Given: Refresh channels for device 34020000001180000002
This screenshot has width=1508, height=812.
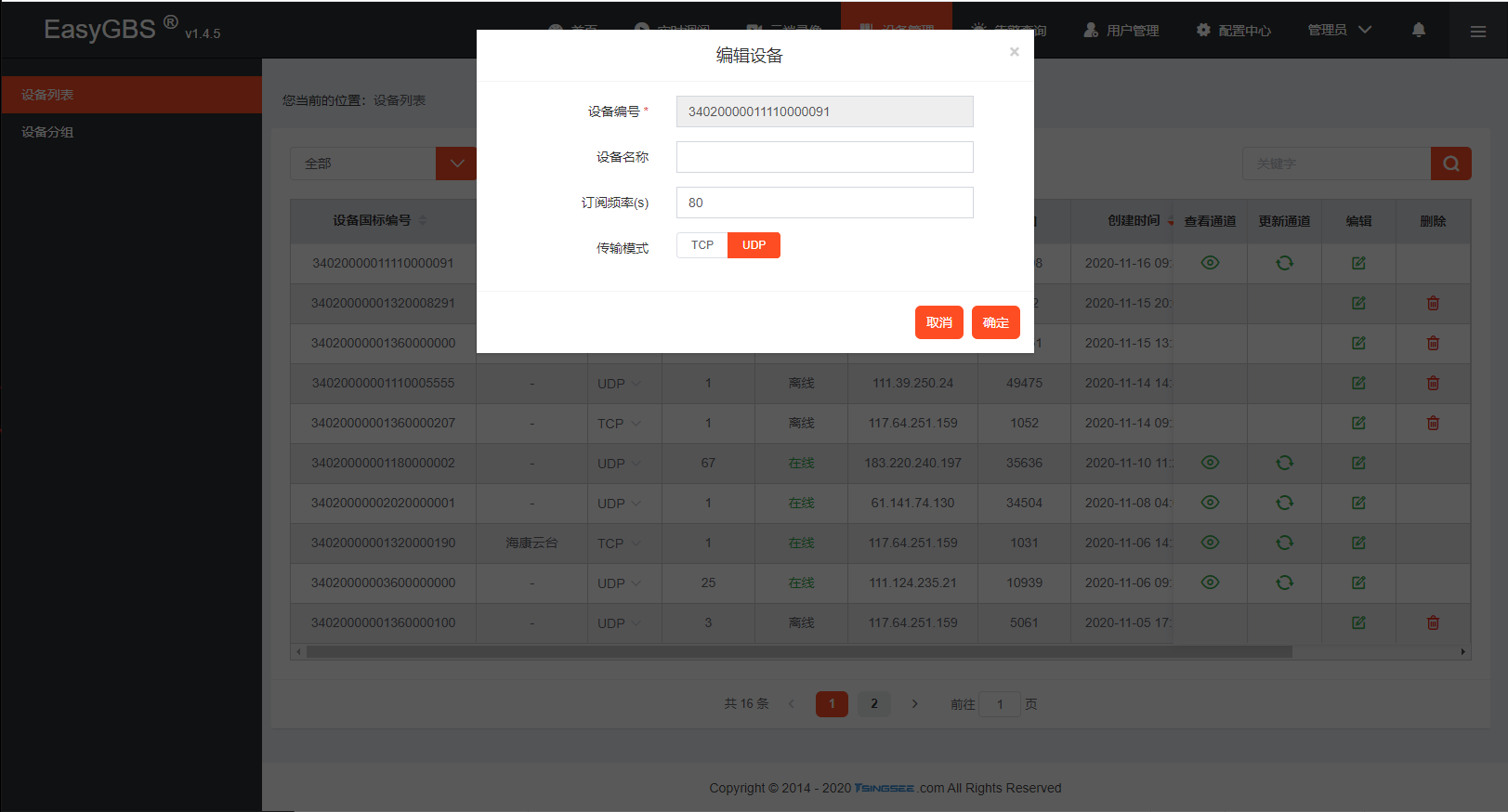Looking at the screenshot, I should pyautogui.click(x=1284, y=463).
